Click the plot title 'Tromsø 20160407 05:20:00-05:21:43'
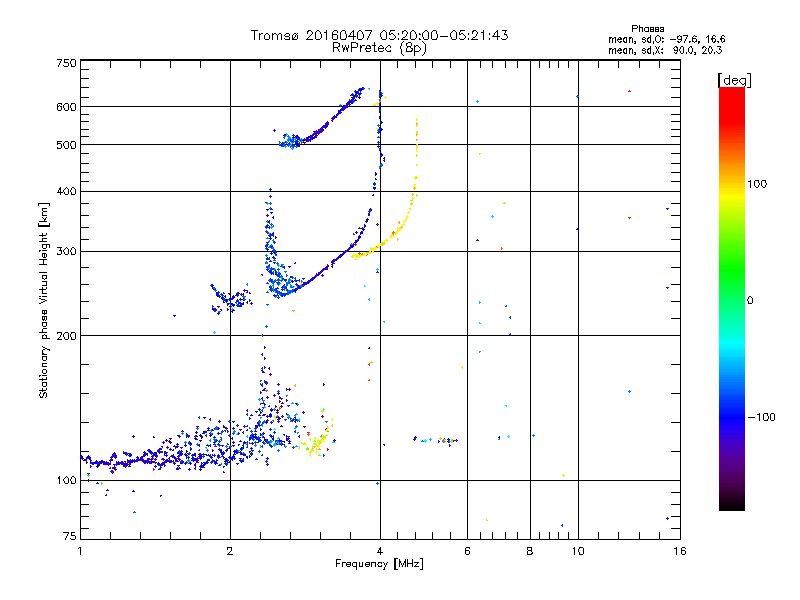 (x=379, y=35)
